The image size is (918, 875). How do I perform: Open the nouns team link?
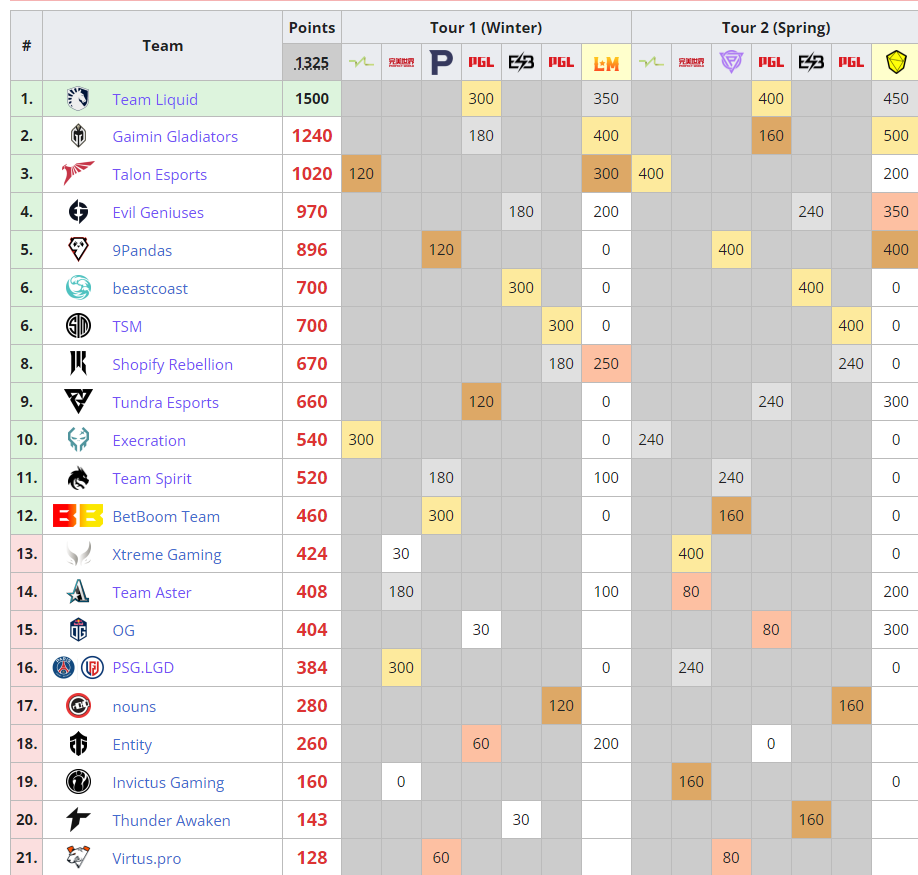click(x=134, y=706)
